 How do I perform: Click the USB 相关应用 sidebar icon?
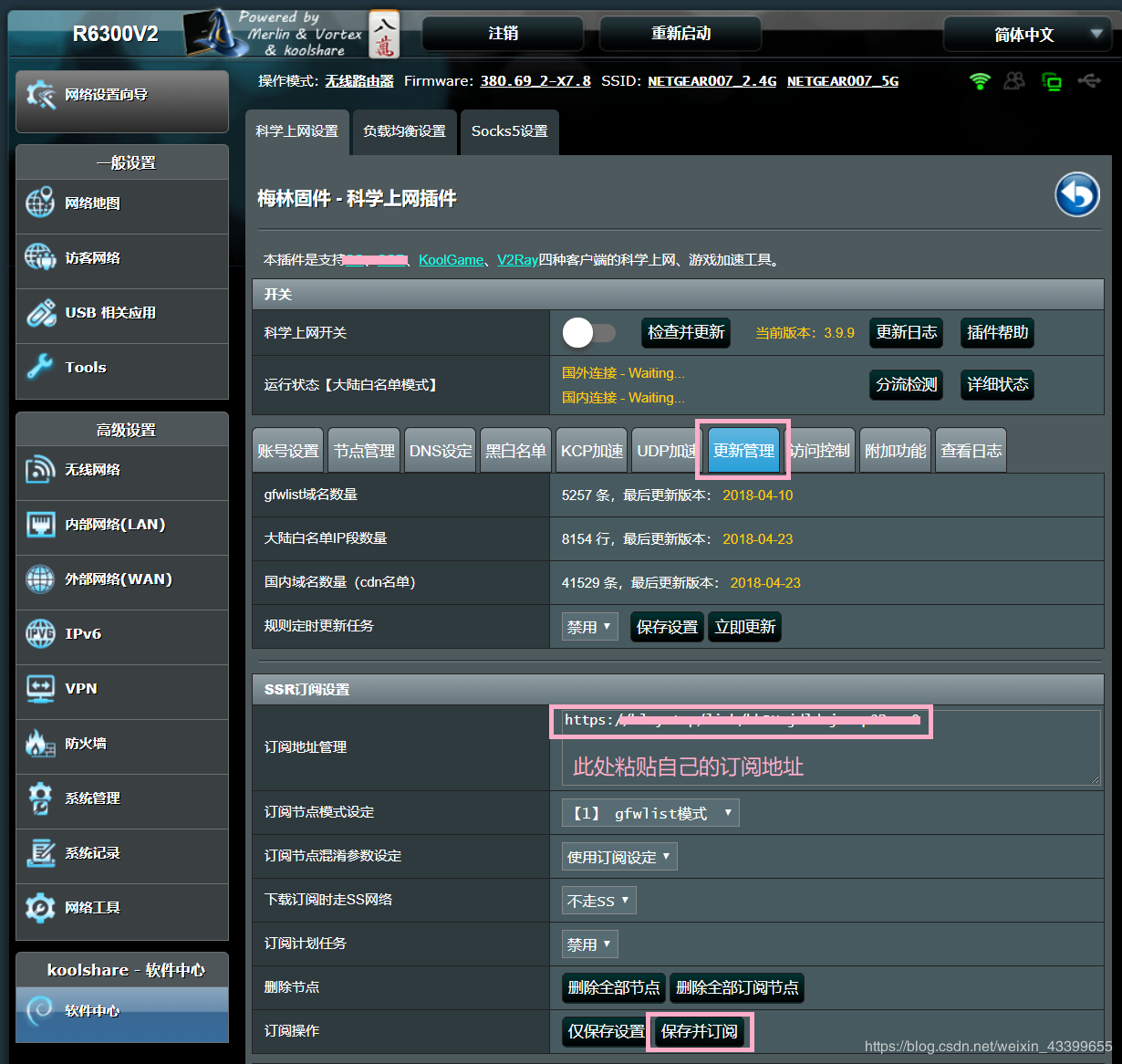(x=40, y=312)
